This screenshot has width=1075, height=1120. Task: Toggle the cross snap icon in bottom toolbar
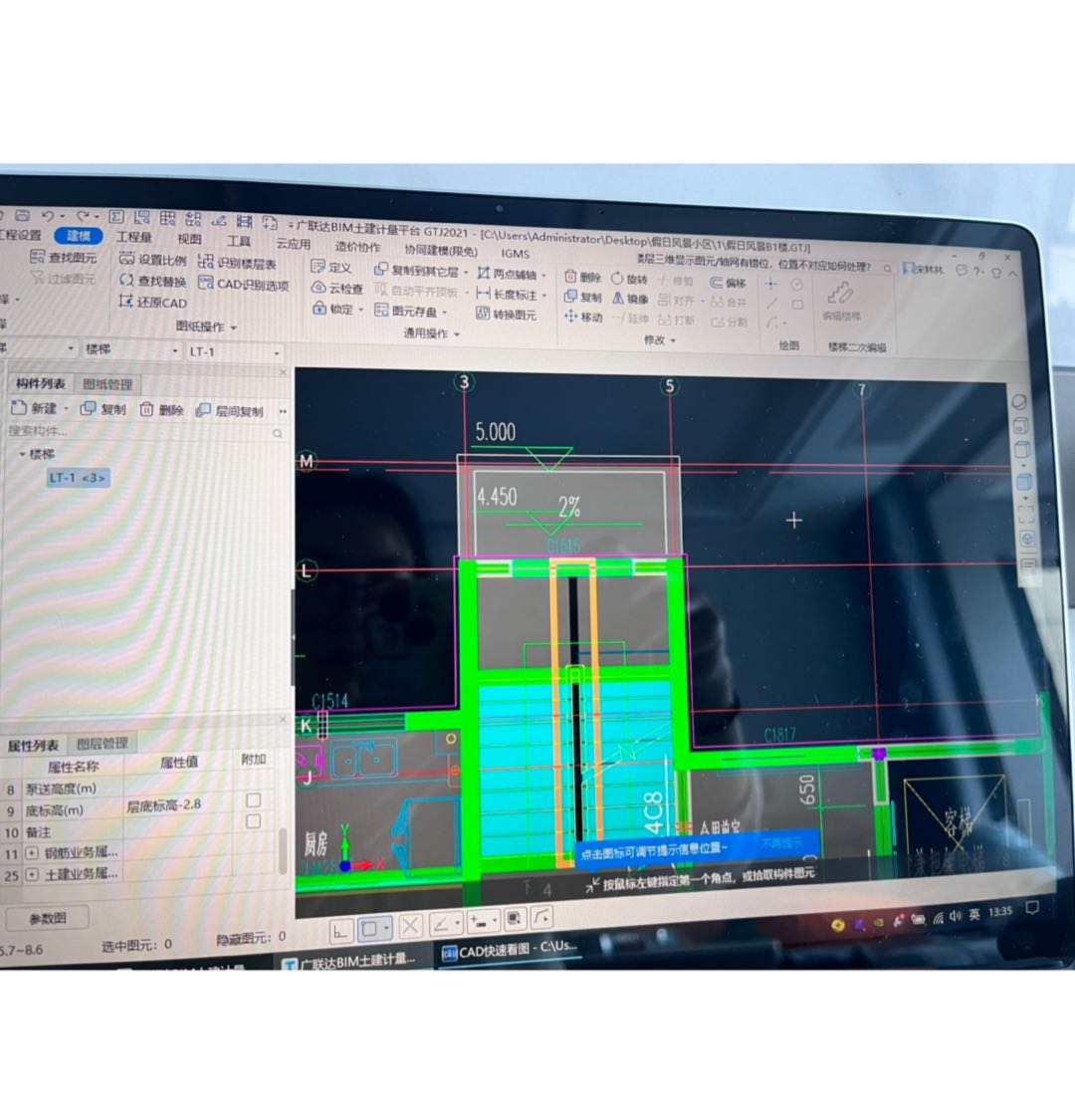tap(410, 927)
